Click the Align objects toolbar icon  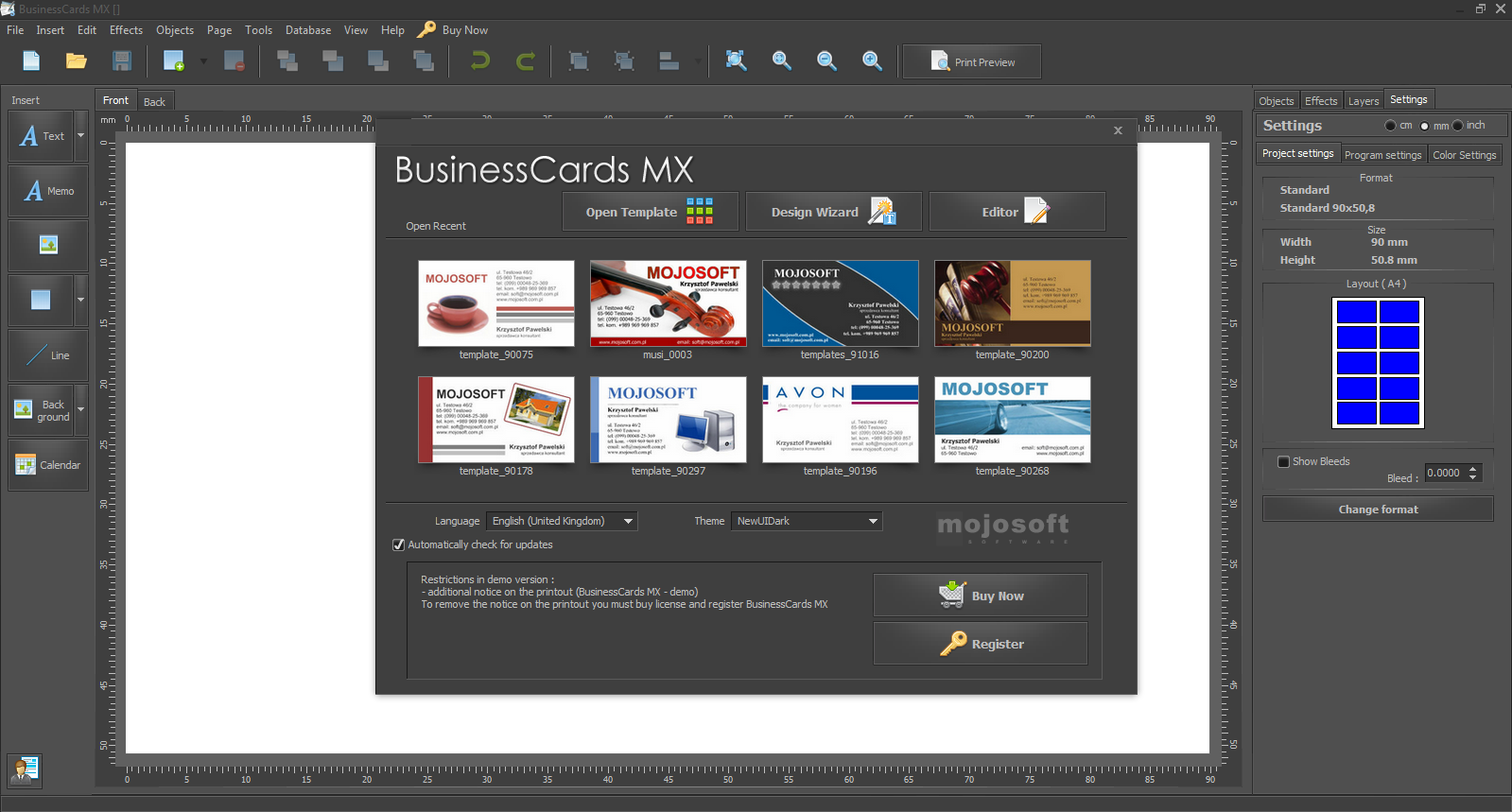[669, 61]
